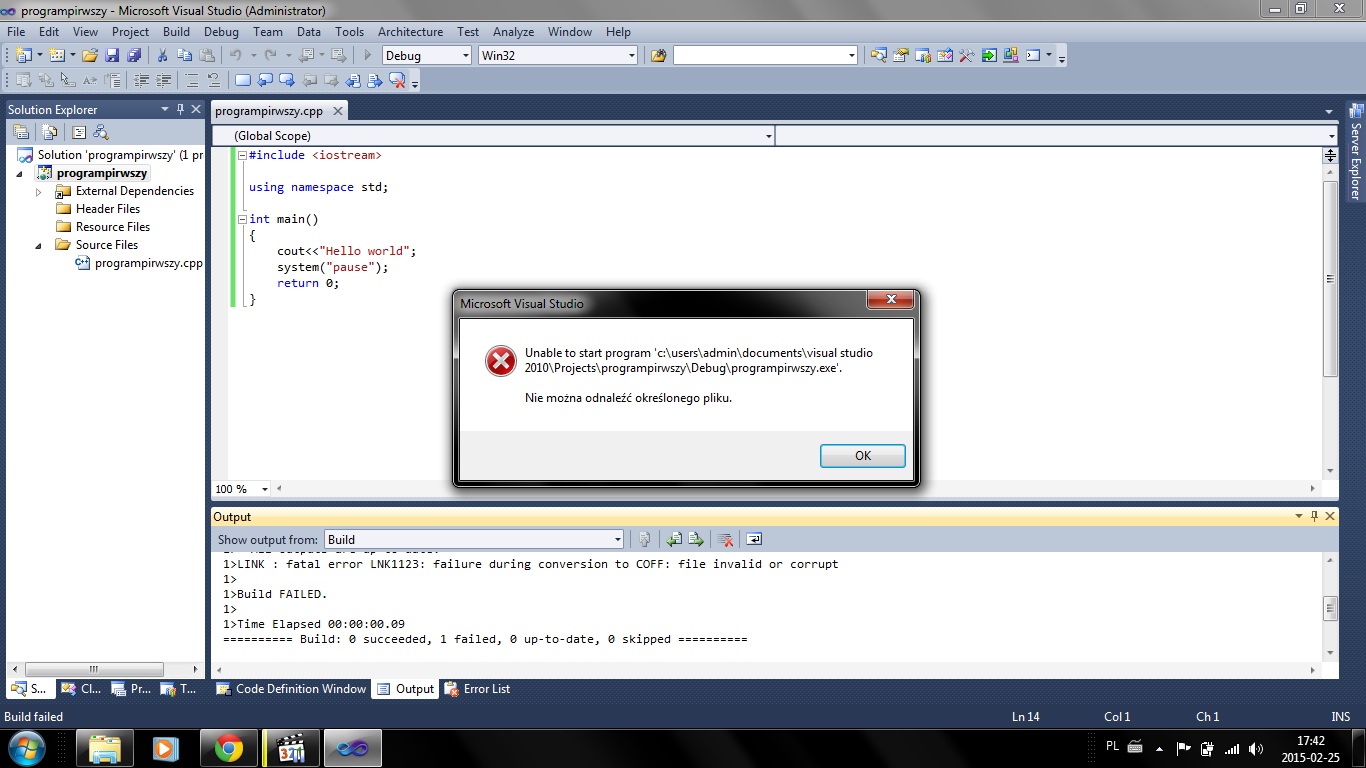
Task: Toggle auto-hide pin on Output panel
Action: (x=1314, y=517)
